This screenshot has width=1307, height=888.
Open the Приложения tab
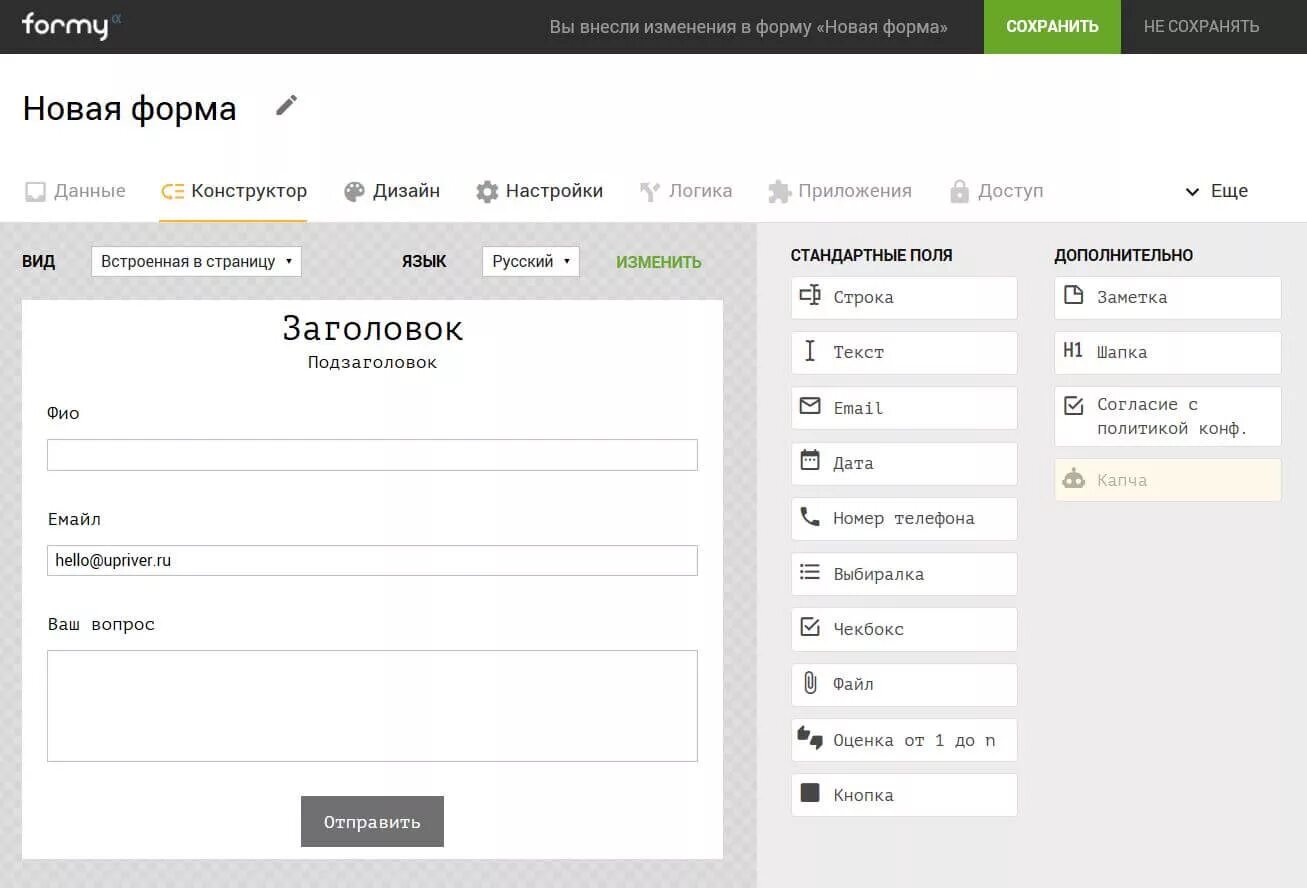[839, 191]
